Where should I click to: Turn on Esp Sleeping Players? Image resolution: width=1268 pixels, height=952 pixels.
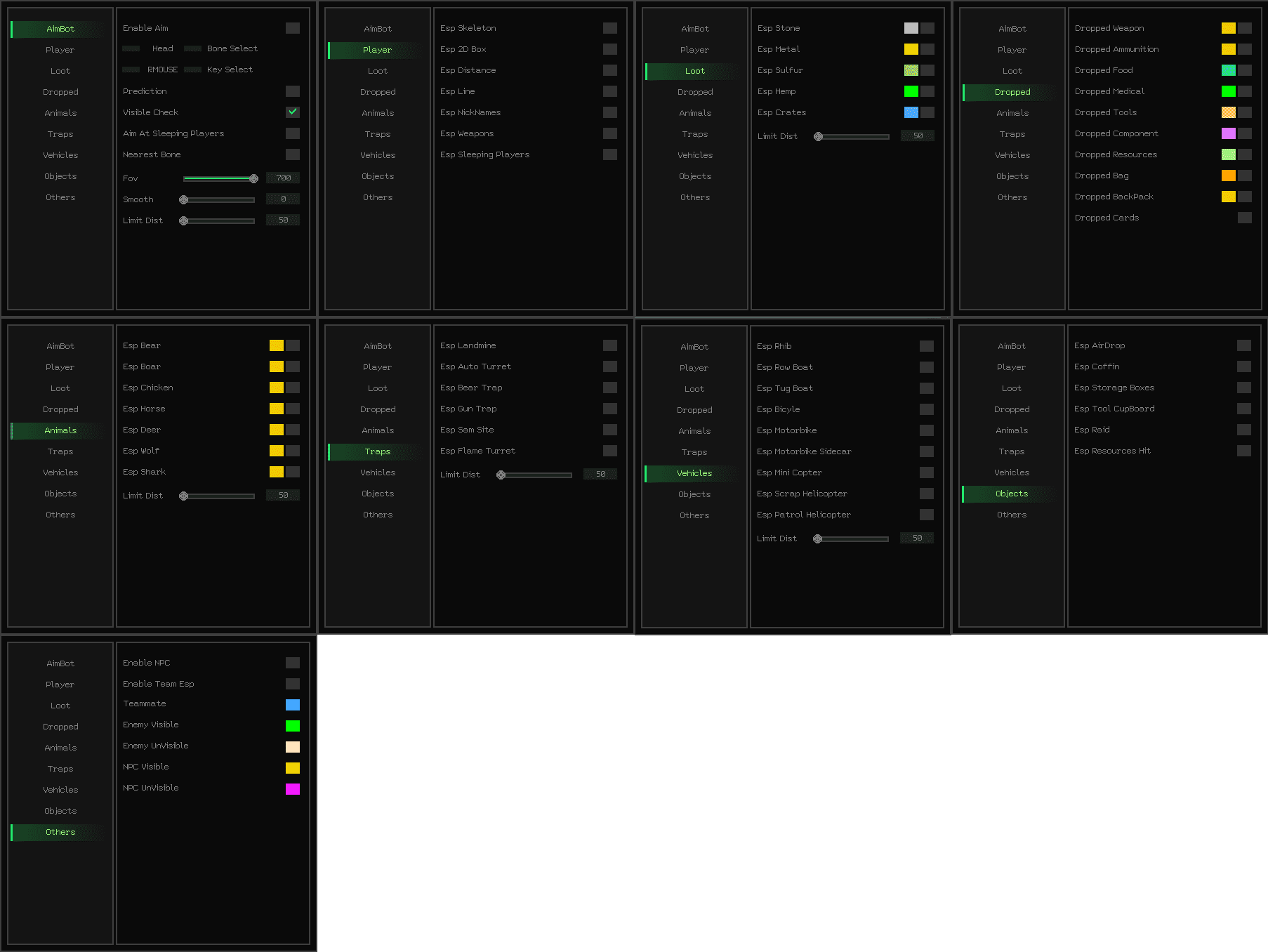(x=609, y=154)
